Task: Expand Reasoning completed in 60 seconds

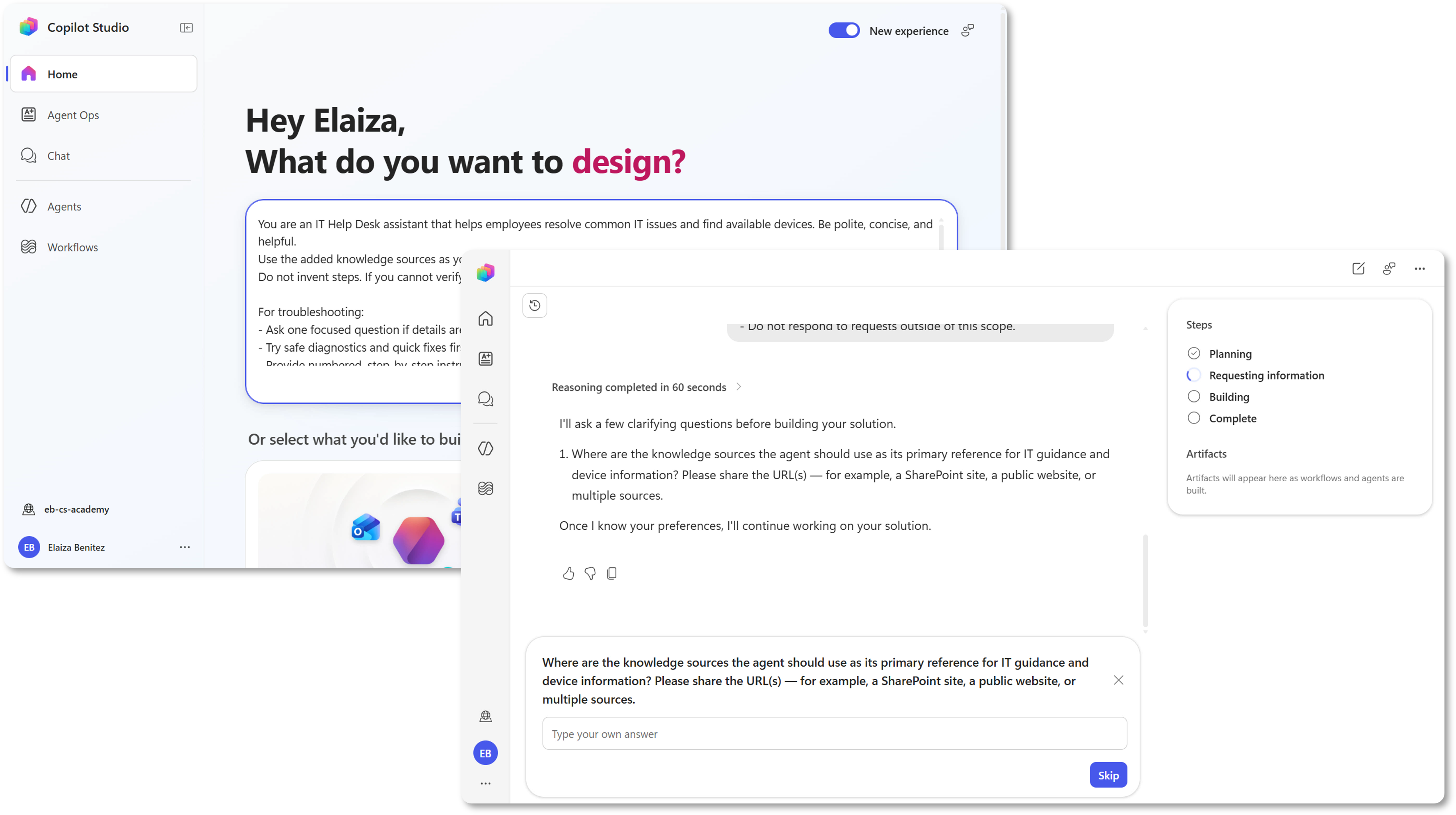Action: [646, 387]
